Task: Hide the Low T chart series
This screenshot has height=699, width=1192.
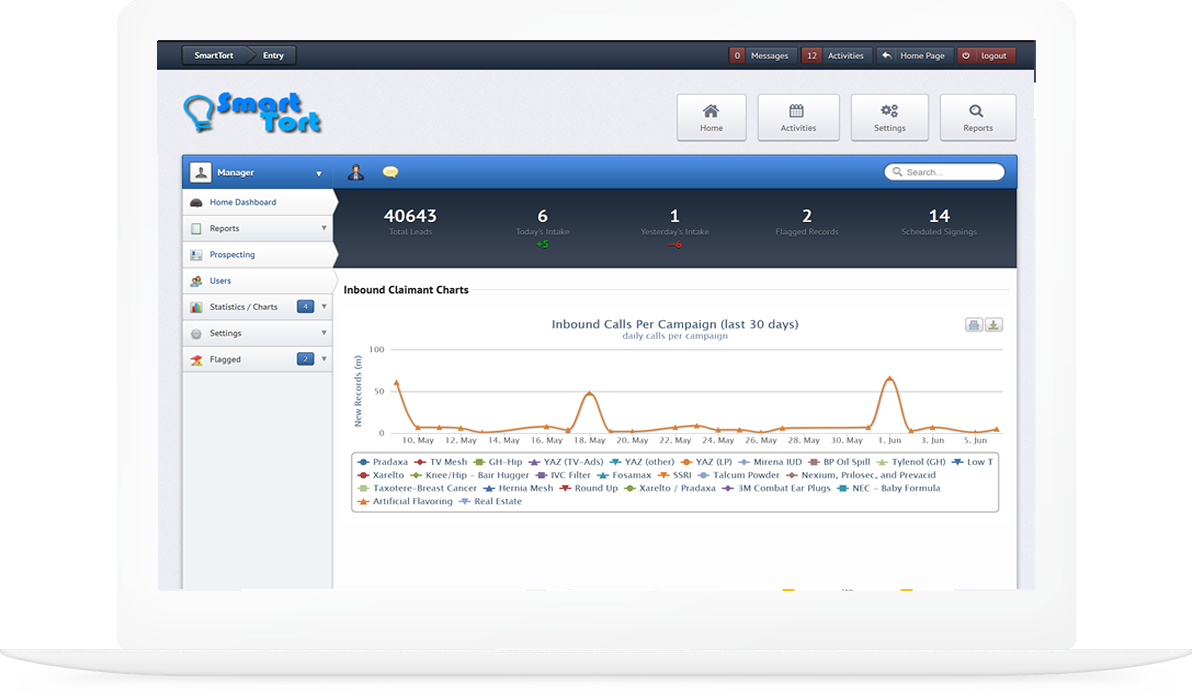Action: 972,462
